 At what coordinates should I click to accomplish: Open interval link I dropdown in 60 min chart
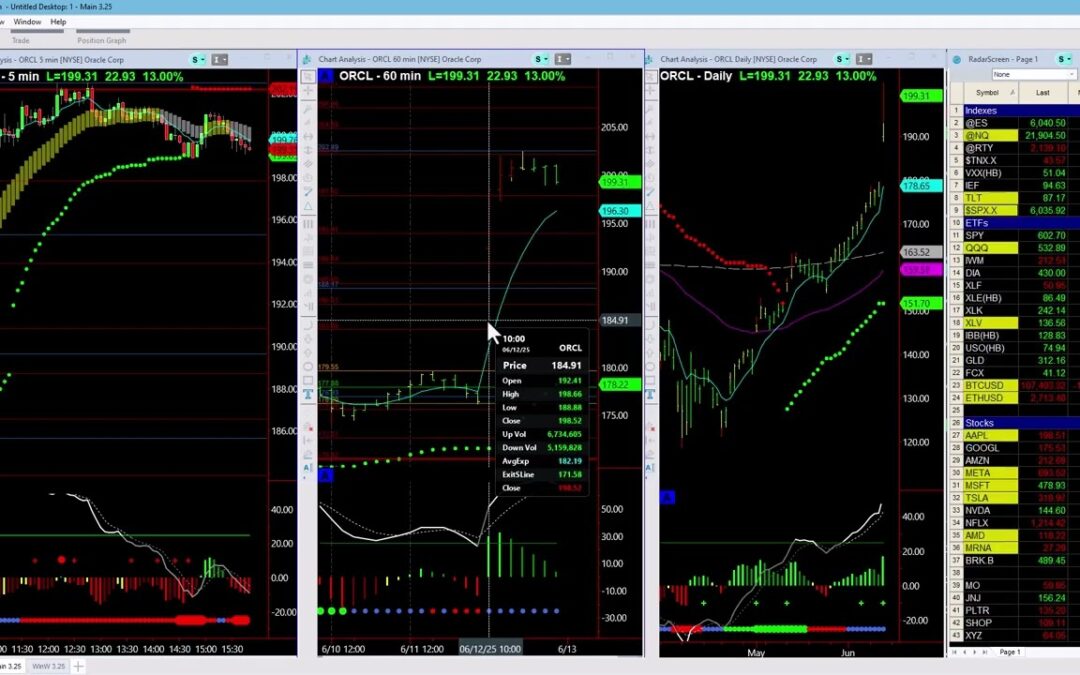coord(562,59)
